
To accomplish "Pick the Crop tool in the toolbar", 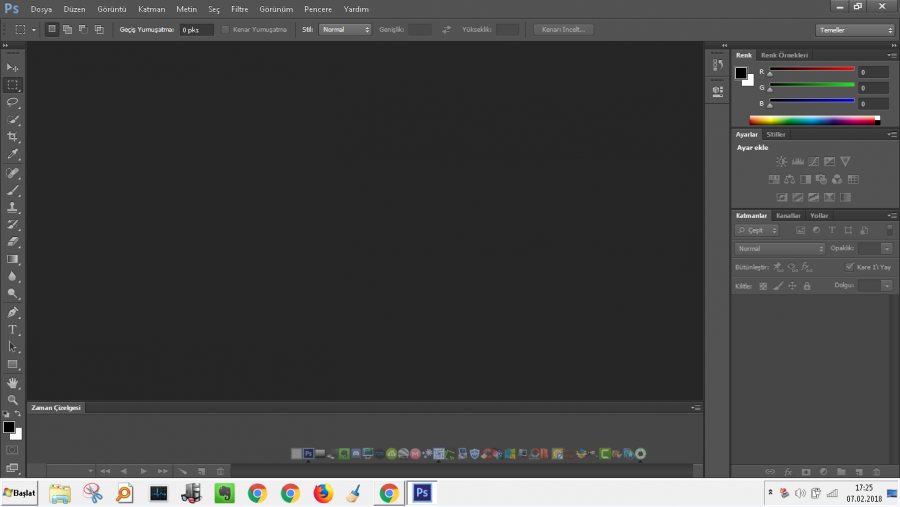I will point(13,137).
